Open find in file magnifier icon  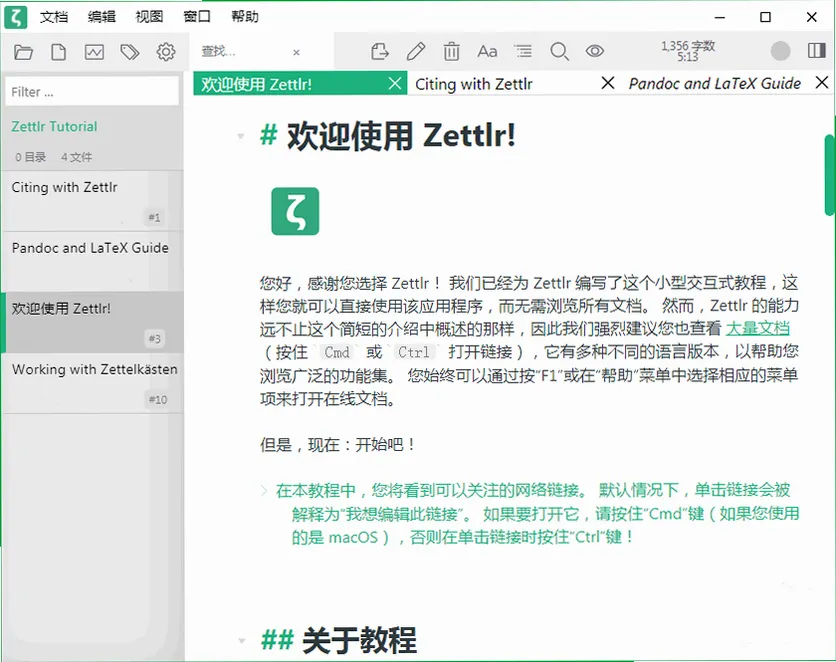(559, 51)
